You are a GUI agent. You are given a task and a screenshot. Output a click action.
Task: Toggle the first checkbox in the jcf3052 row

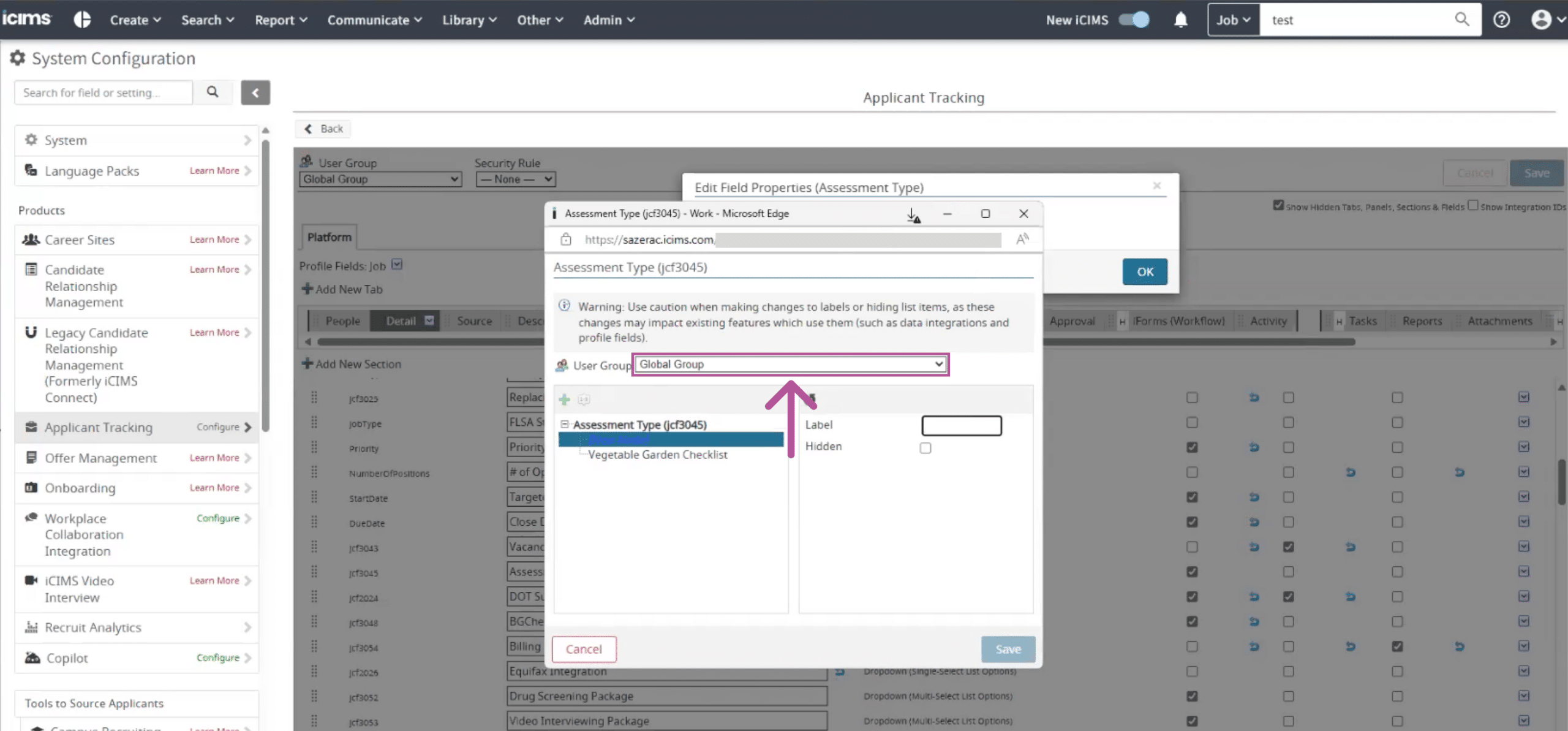1192,696
